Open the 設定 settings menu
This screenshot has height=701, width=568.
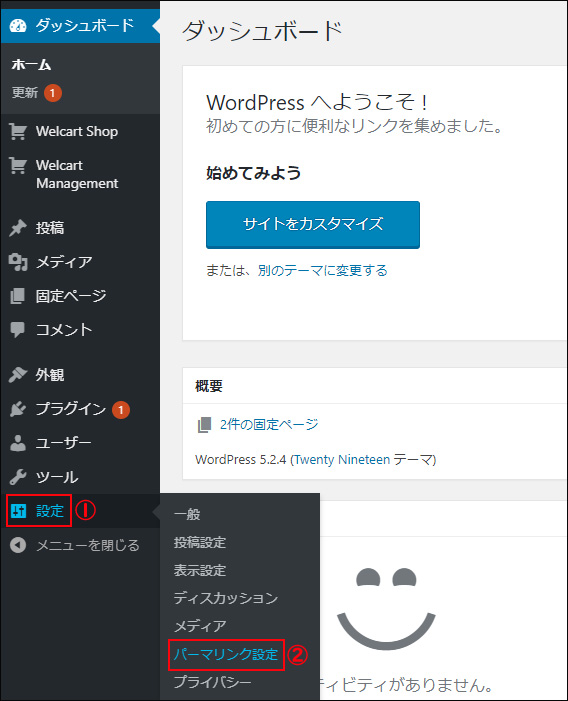(x=50, y=511)
